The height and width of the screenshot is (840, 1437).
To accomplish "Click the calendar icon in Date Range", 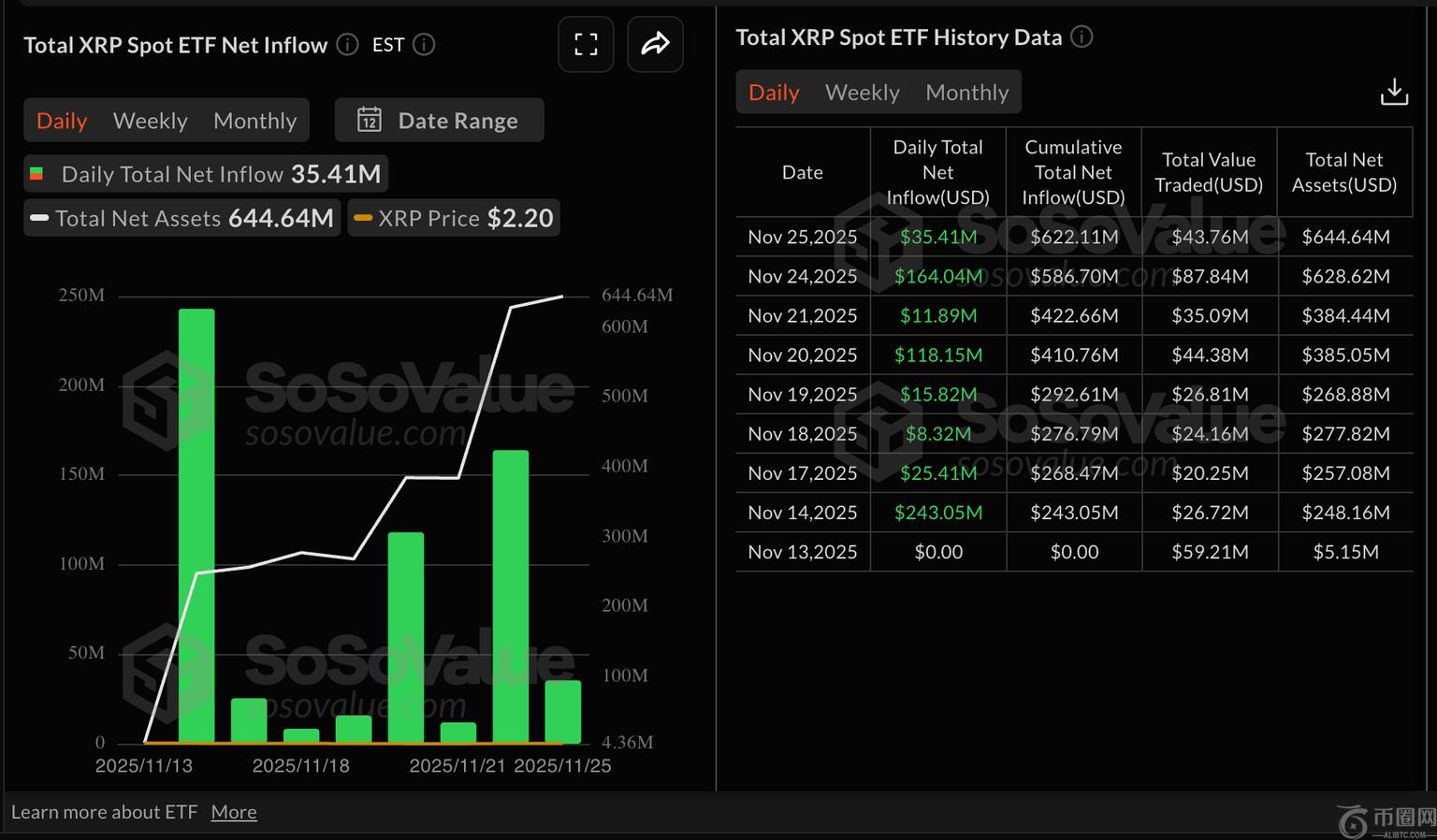I will [370, 120].
